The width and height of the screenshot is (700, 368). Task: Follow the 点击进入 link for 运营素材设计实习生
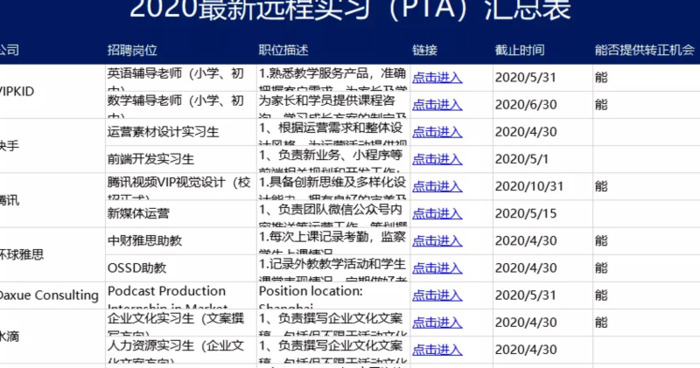(437, 132)
